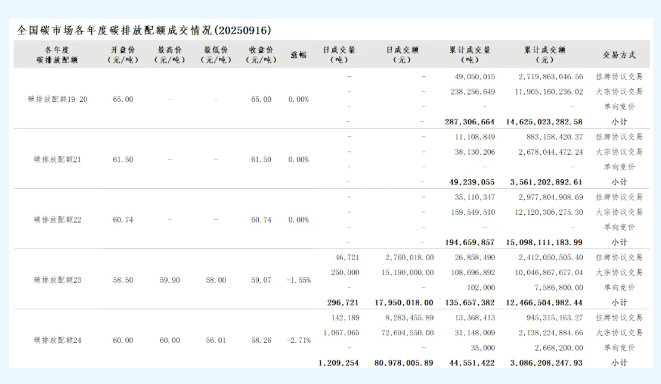The image size is (661, 384).
Task: Select the 收盘价 column header
Action: (x=261, y=55)
